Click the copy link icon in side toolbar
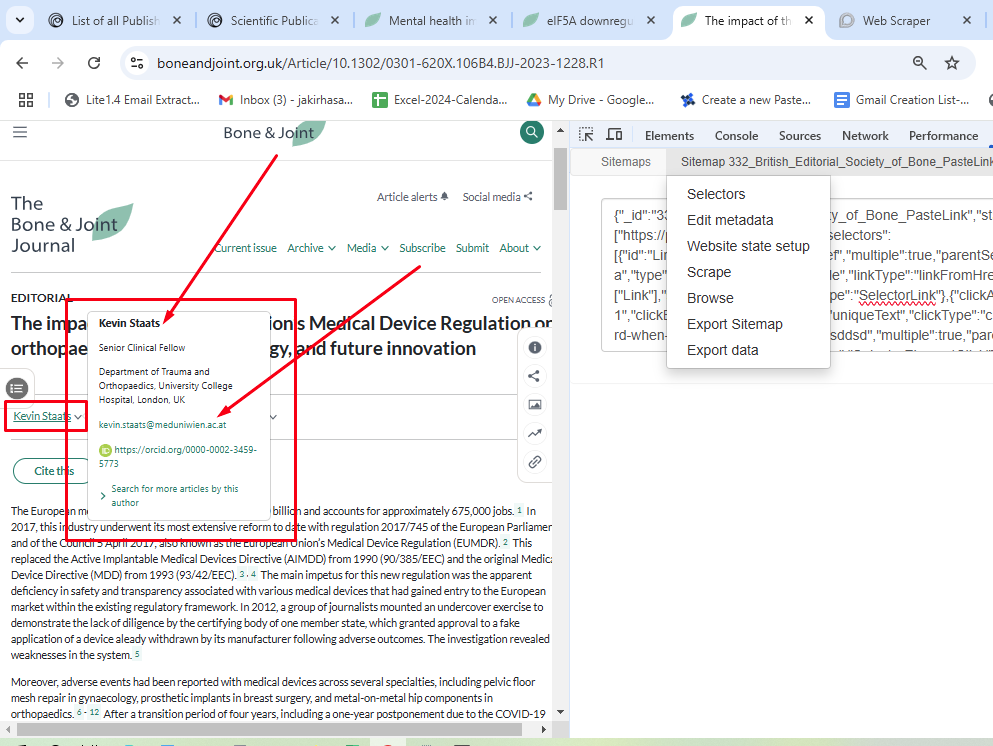Viewport: 993px width, 746px height. [x=535, y=462]
